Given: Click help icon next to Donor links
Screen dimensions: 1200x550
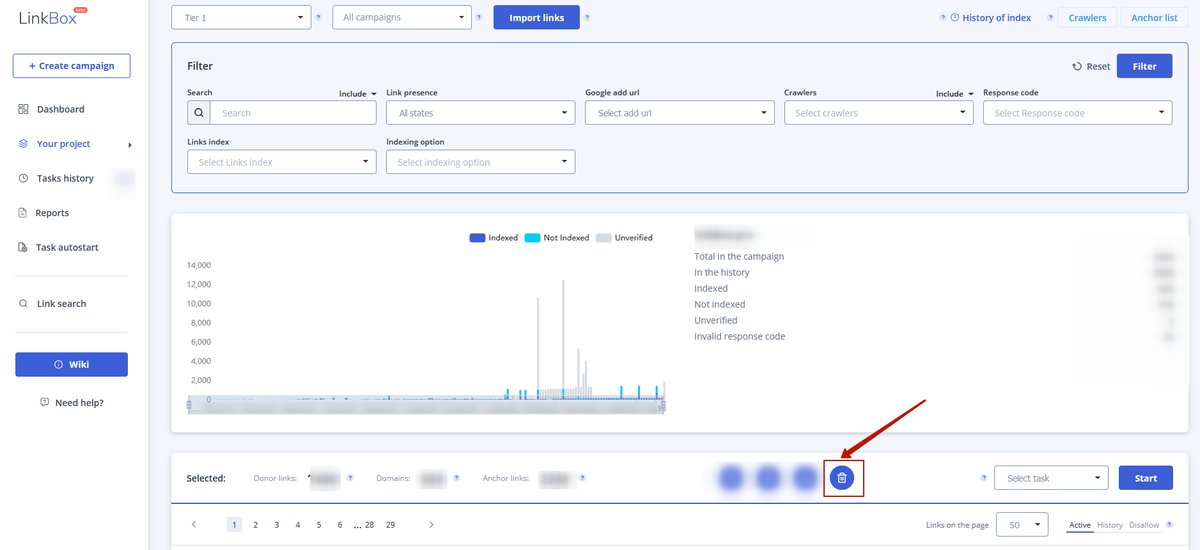Looking at the screenshot, I should (x=350, y=478).
